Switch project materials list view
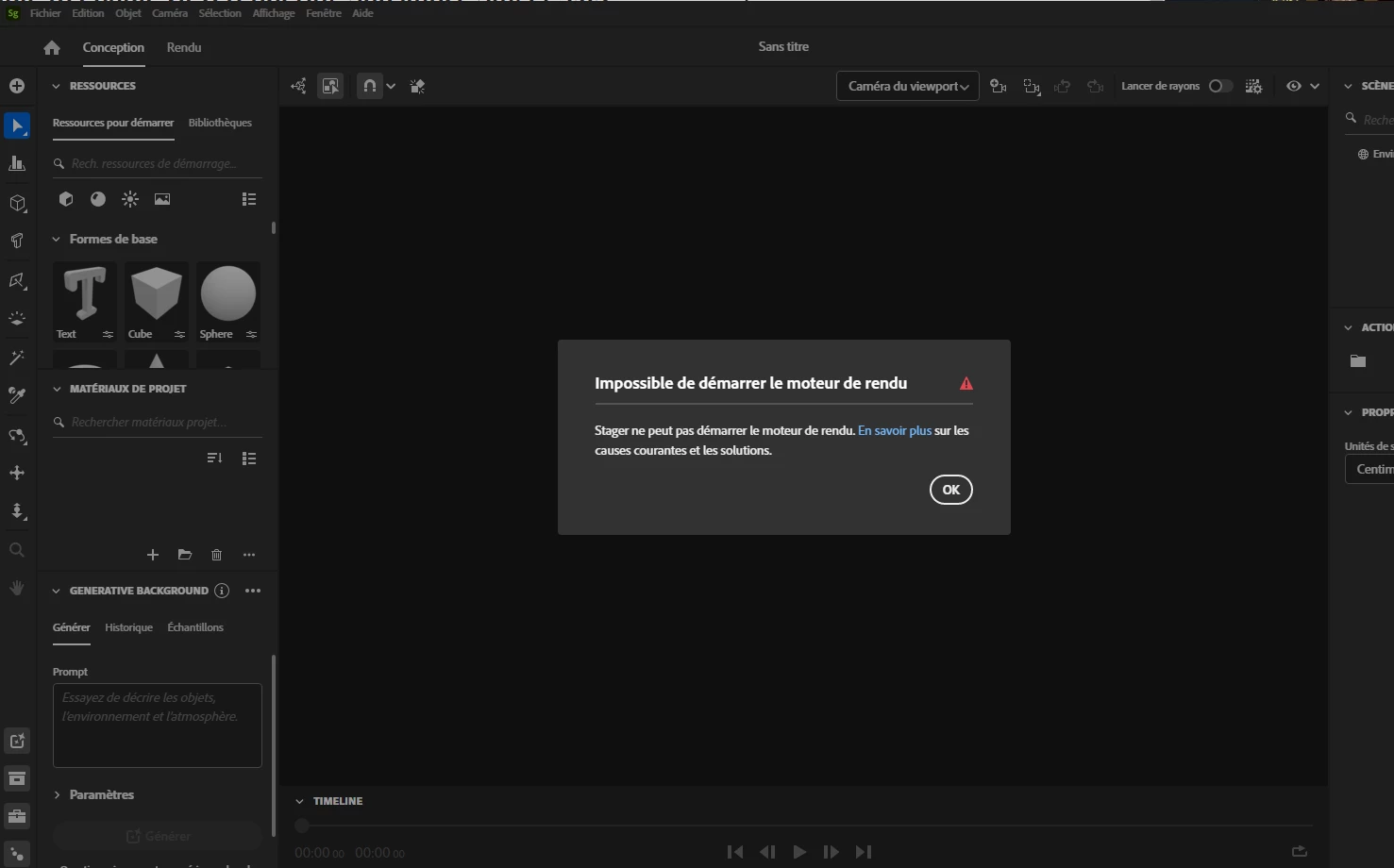The image size is (1394, 868). [249, 459]
